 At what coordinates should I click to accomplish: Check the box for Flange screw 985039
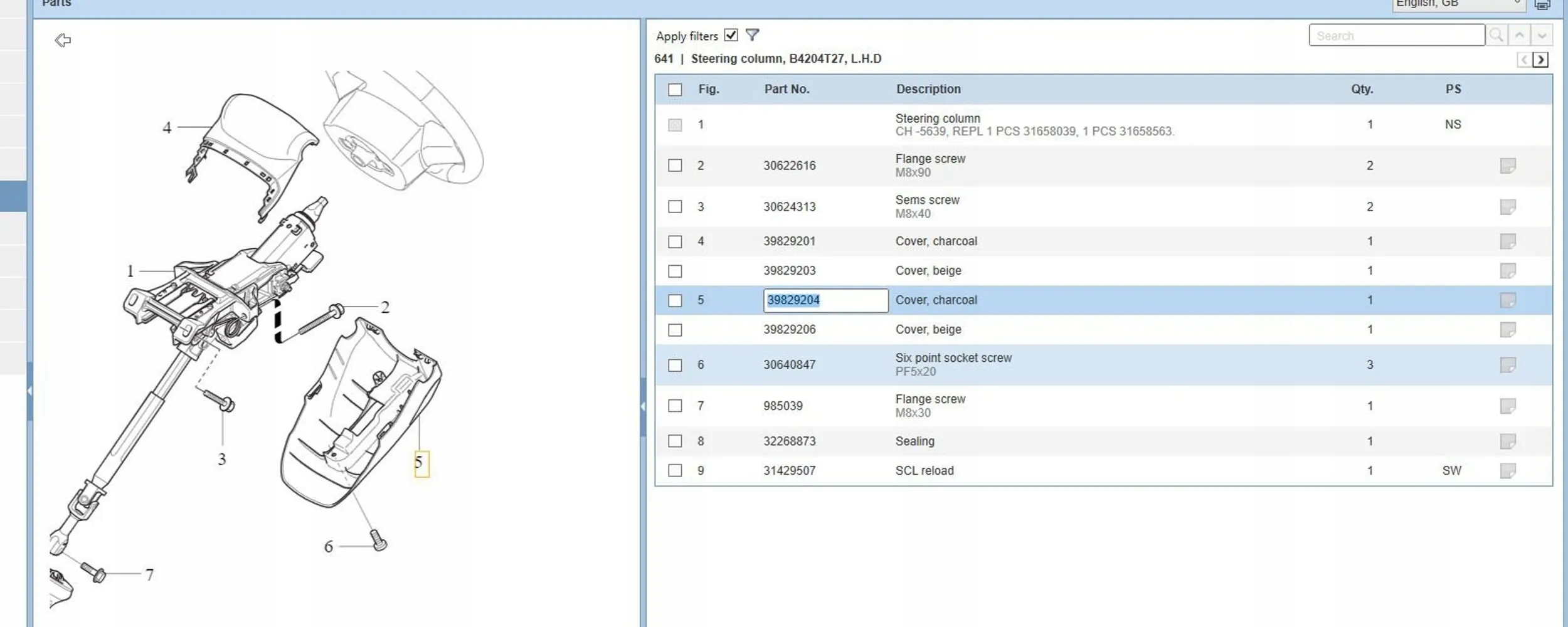click(x=675, y=406)
